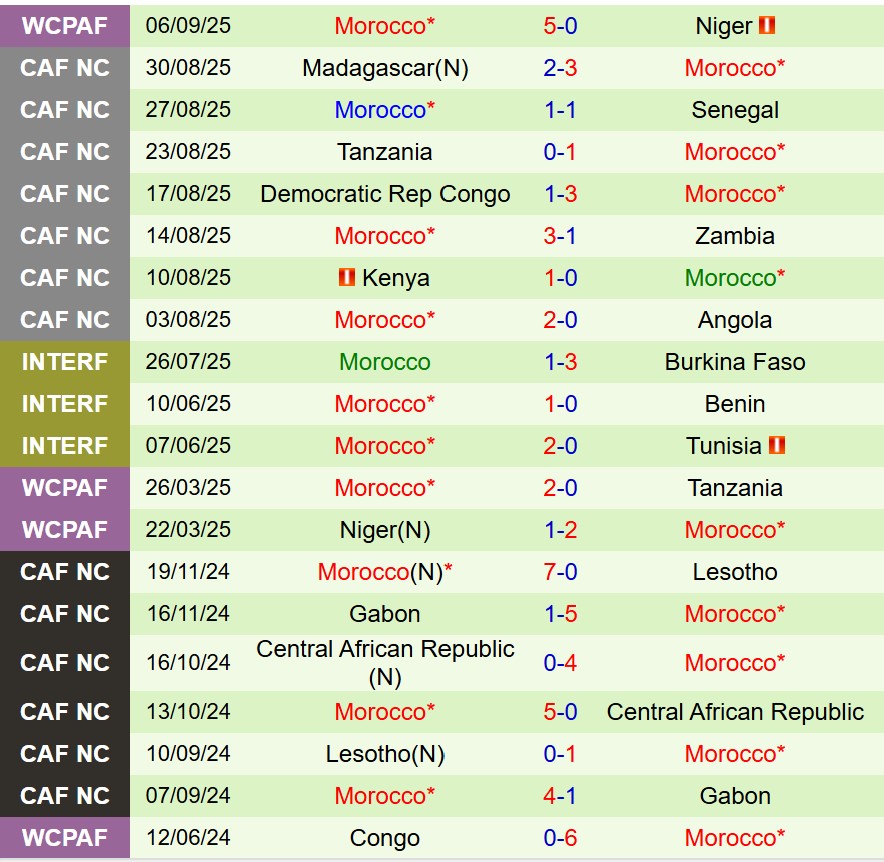
Task: Open the 1-1 Morocco–Senegal score
Action: click(560, 110)
